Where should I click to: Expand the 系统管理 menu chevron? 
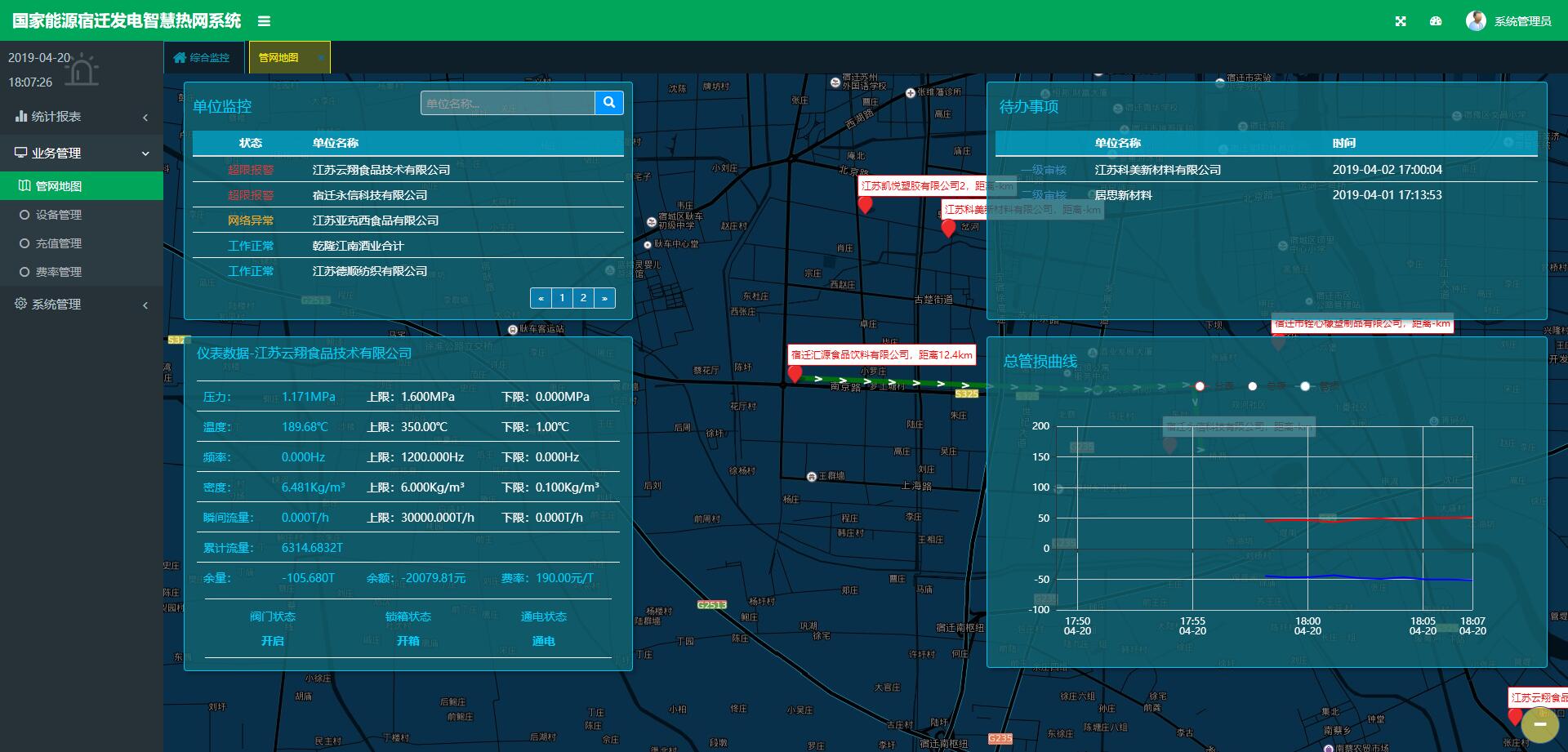[145, 305]
